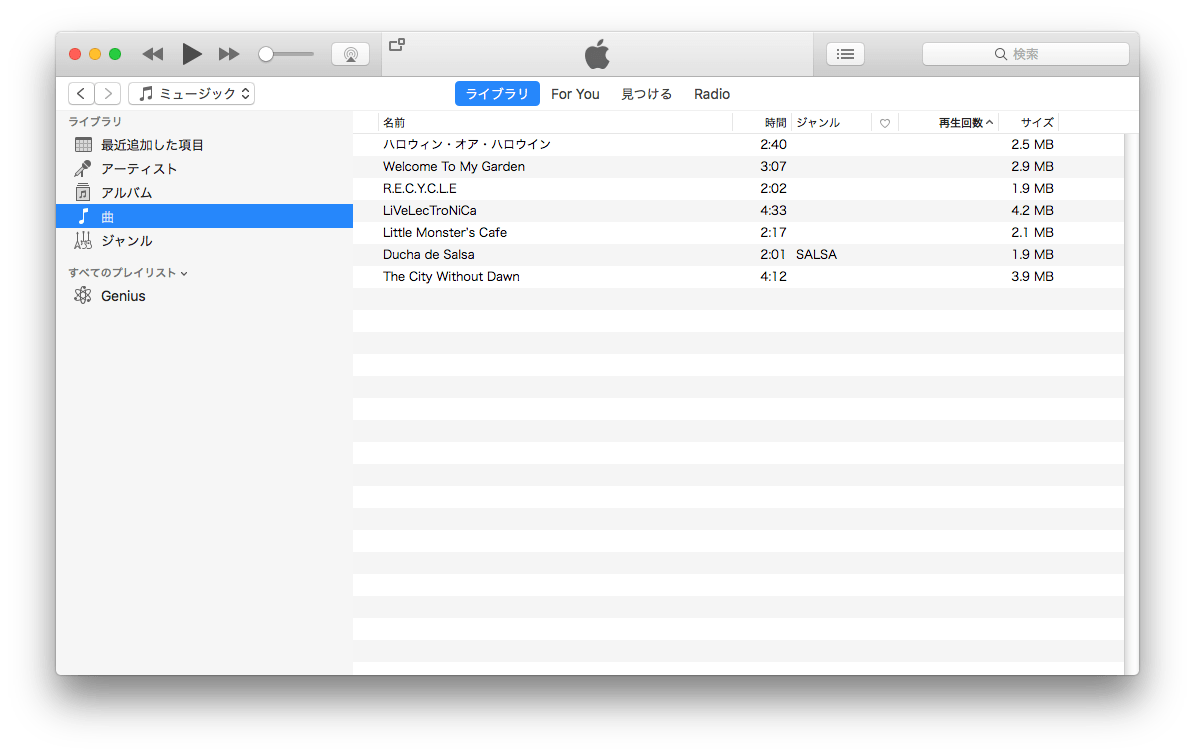Select song LiVeLecTroNiCa
The height and width of the screenshot is (755, 1195).
coord(429,211)
